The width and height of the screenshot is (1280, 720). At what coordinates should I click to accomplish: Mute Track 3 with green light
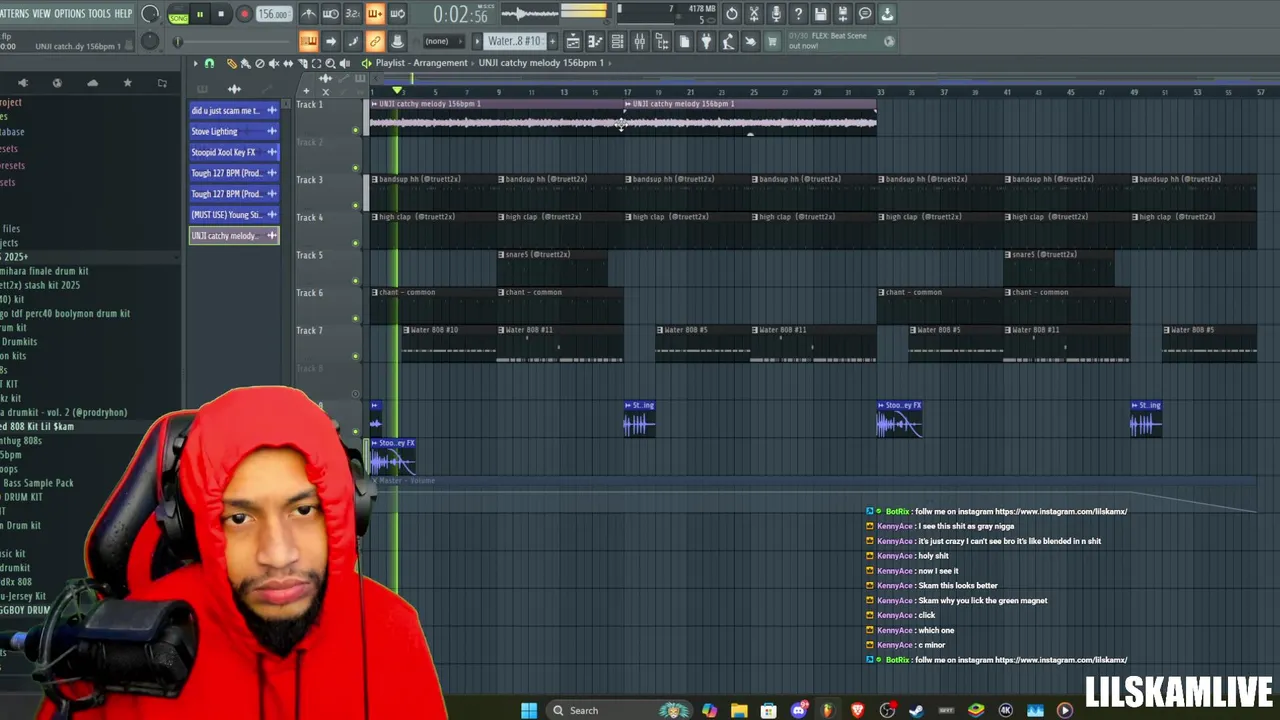[355, 205]
